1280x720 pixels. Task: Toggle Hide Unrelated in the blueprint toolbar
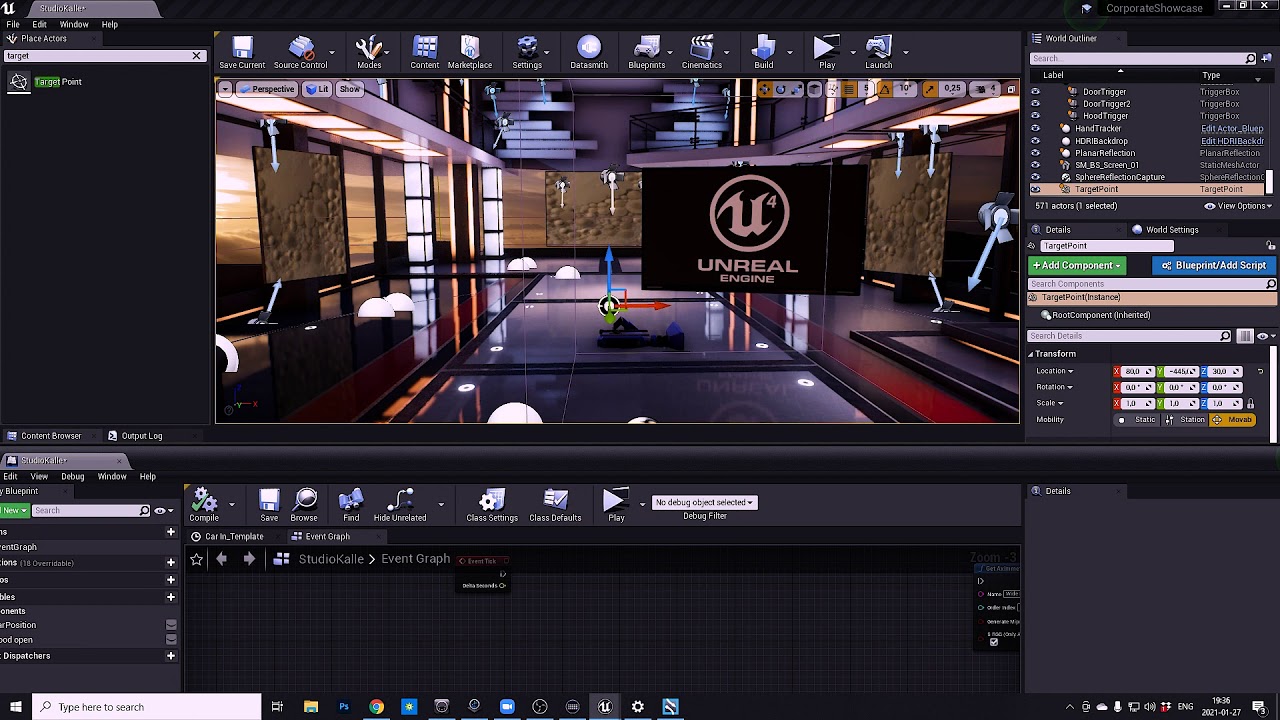pos(400,505)
